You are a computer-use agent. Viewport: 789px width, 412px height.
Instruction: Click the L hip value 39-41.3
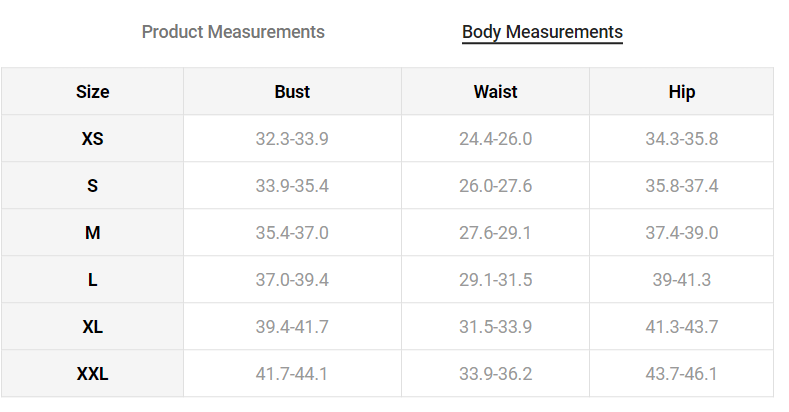681,280
